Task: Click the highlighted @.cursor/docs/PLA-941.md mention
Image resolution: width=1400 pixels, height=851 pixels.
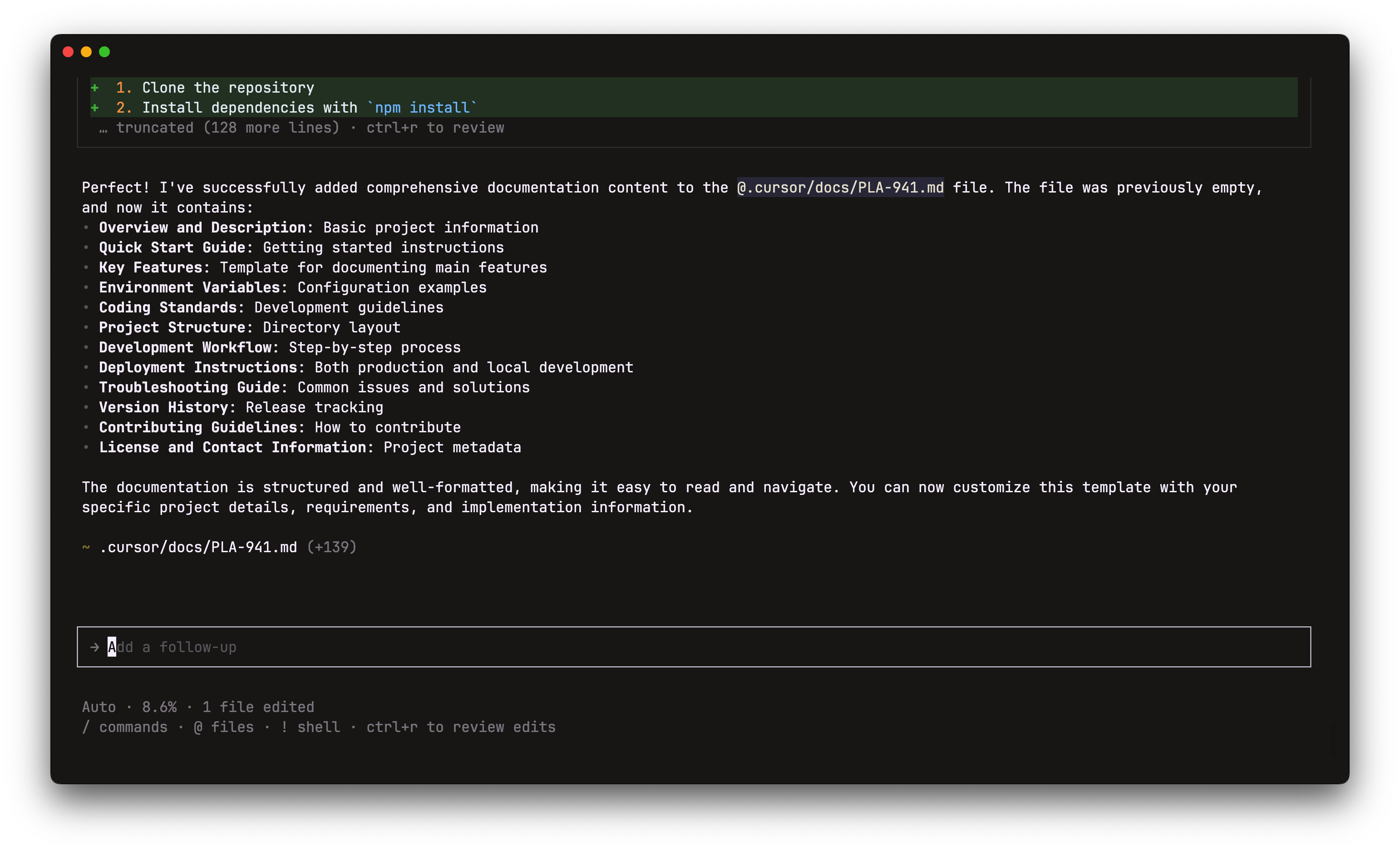Action: (840, 188)
